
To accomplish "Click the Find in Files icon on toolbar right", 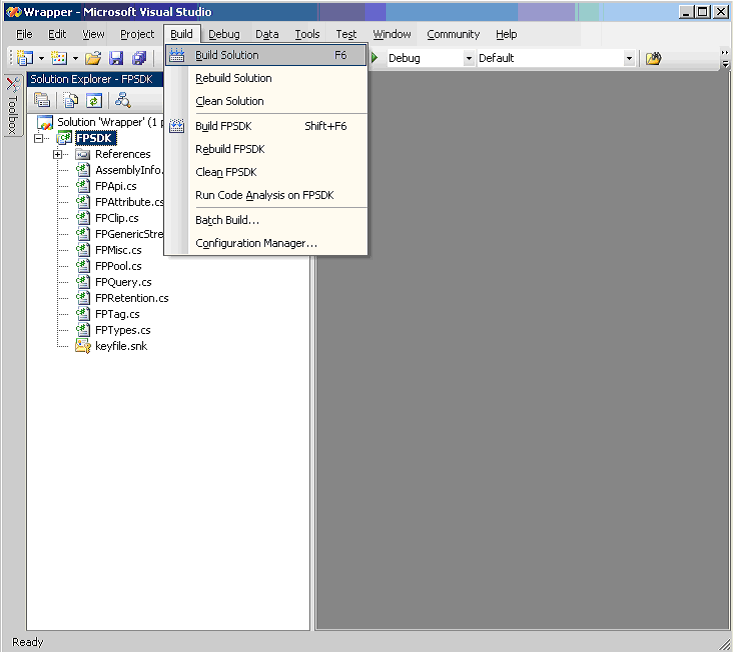I will pyautogui.click(x=654, y=58).
